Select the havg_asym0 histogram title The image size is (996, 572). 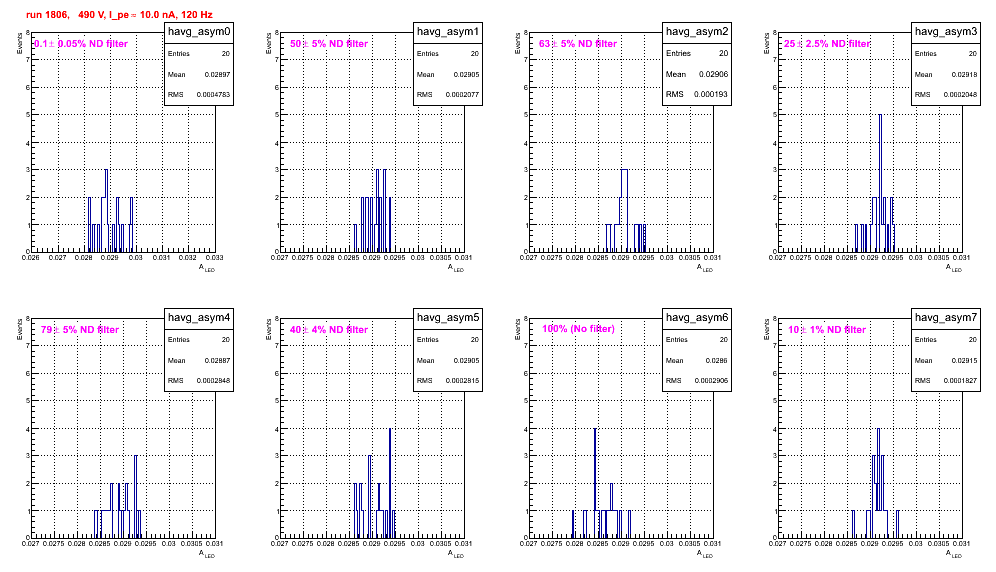(199, 32)
